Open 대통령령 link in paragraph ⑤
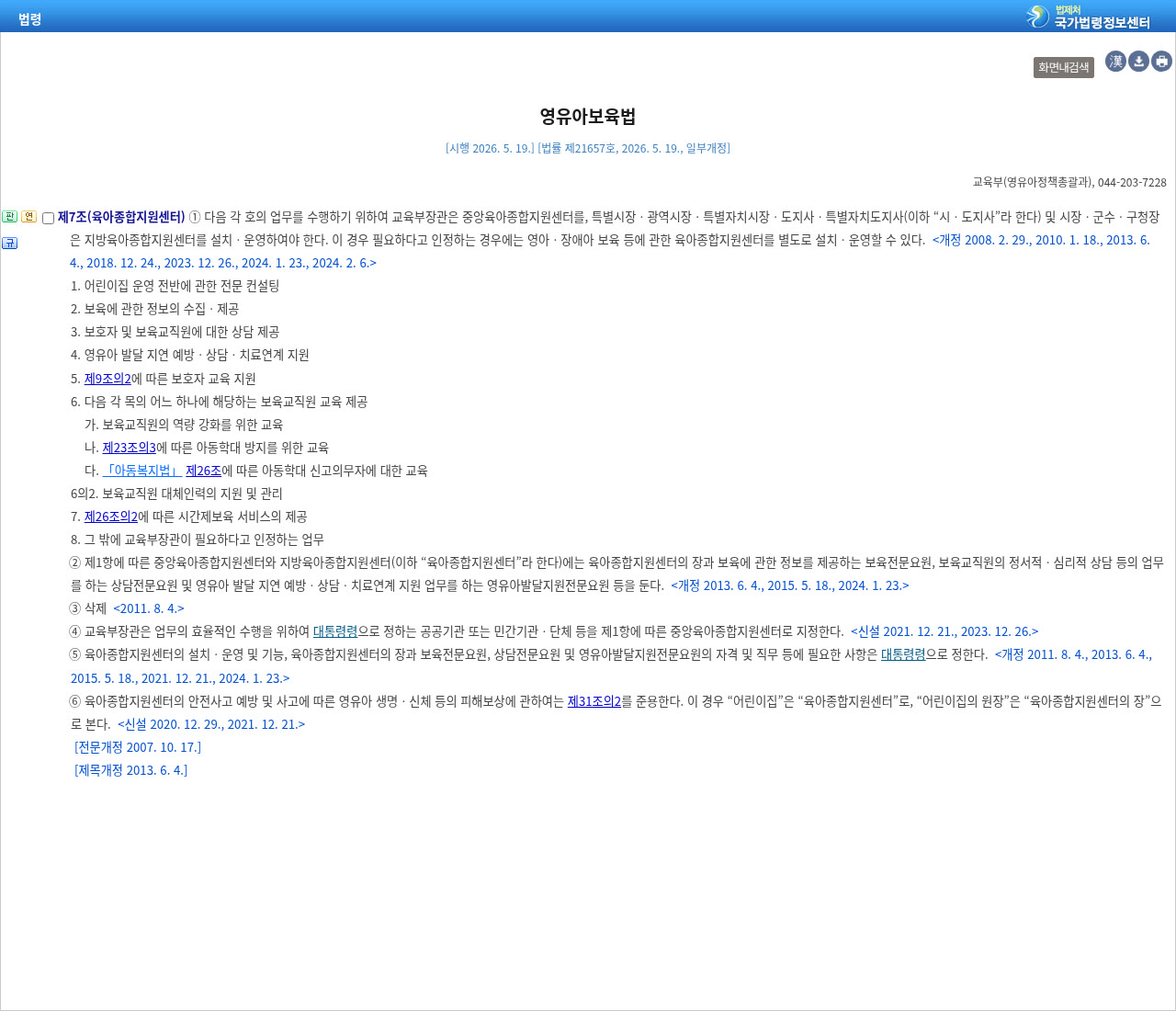The image size is (1176, 1011). click(x=903, y=654)
